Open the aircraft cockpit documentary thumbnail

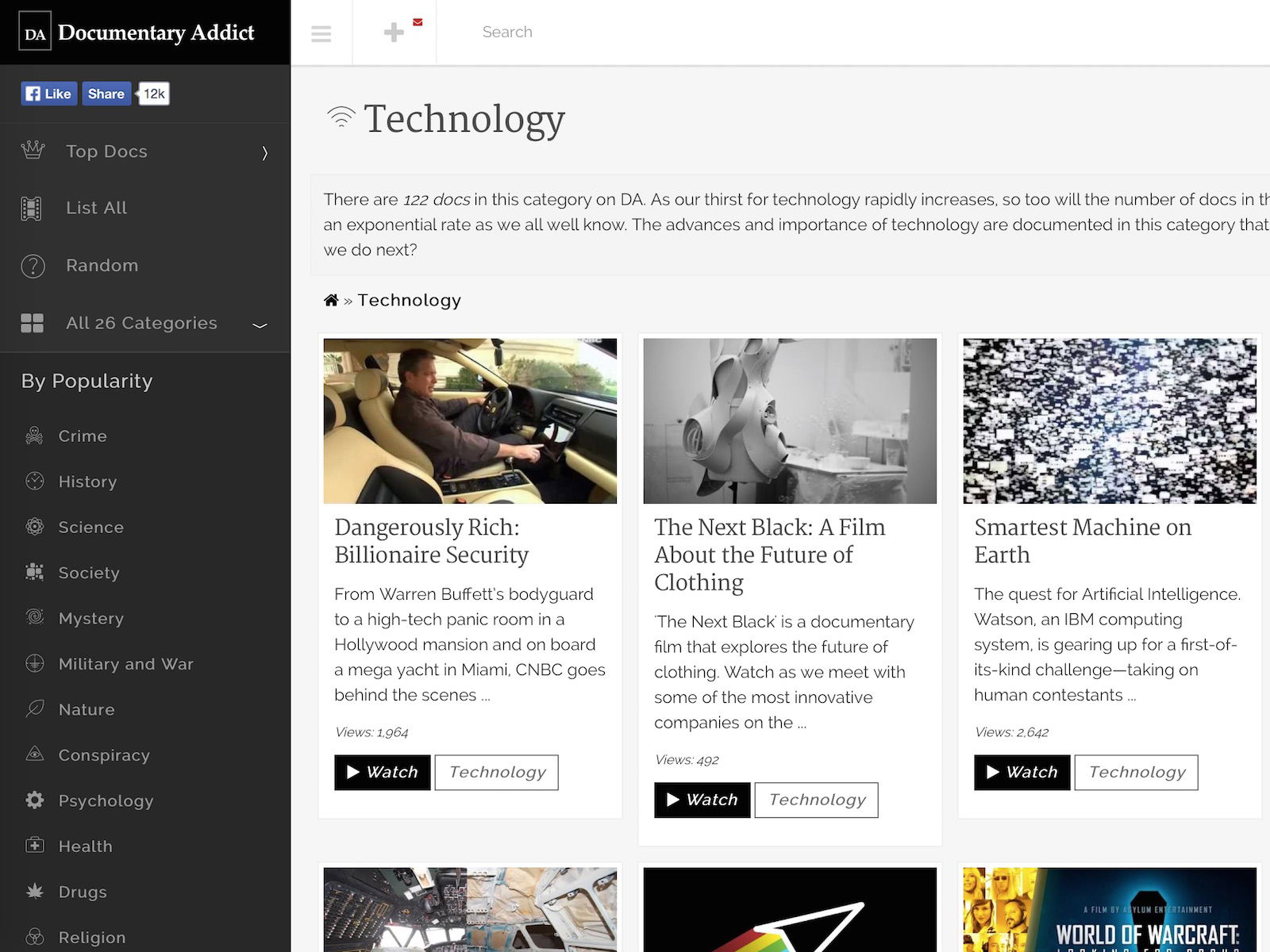click(470, 910)
